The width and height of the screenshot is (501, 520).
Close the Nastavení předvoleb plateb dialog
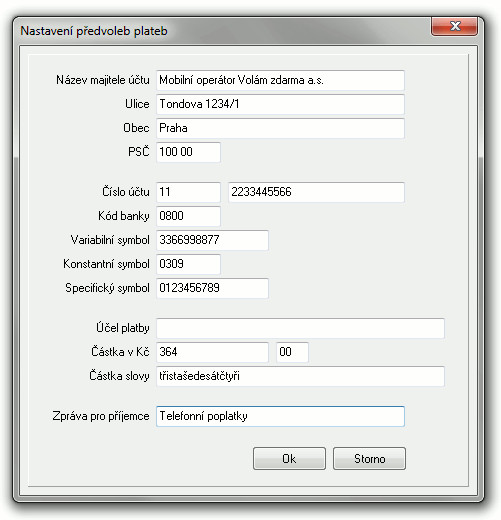455,26
